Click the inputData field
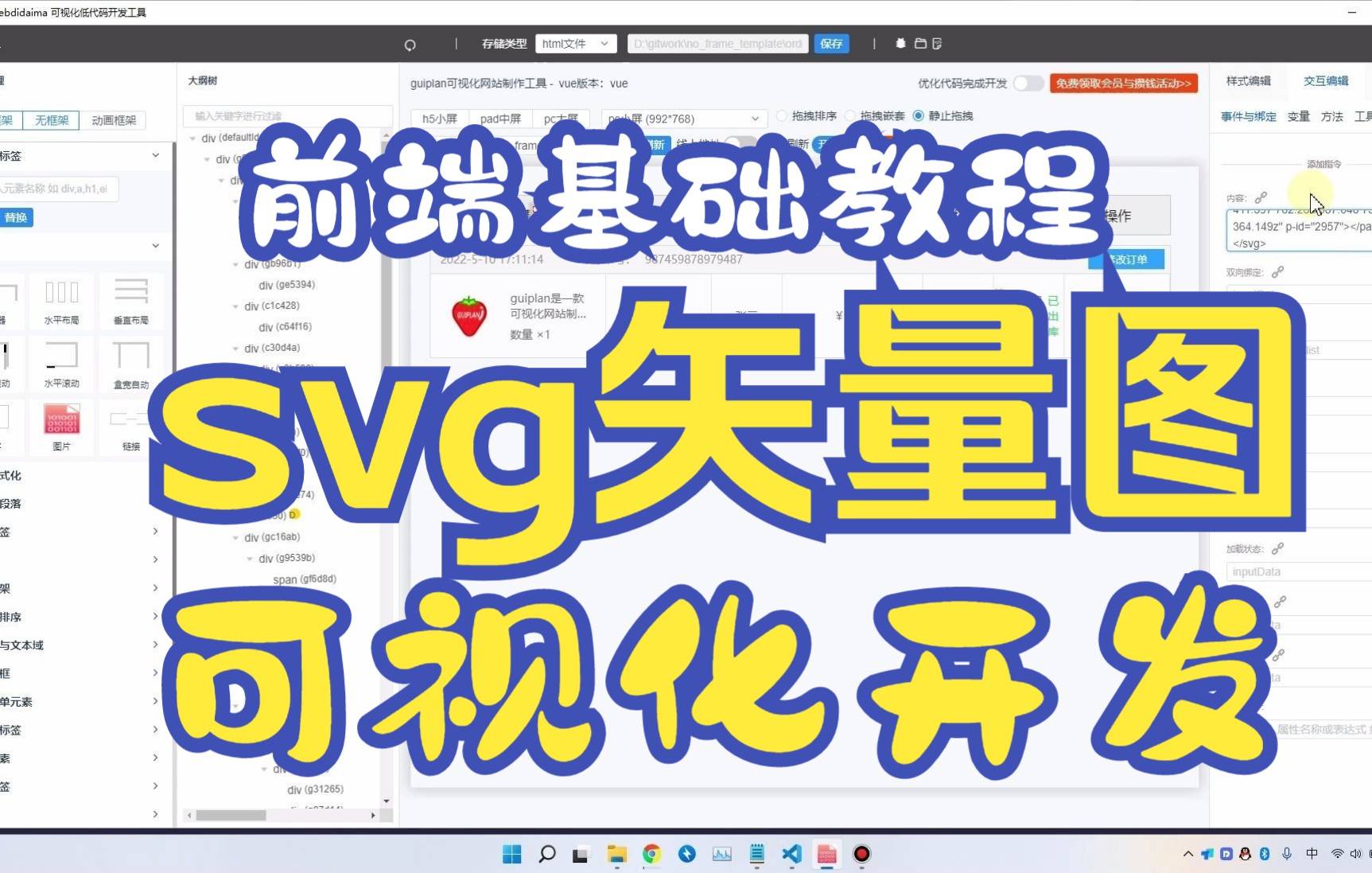The height and width of the screenshot is (873, 1372). pos(1298,571)
